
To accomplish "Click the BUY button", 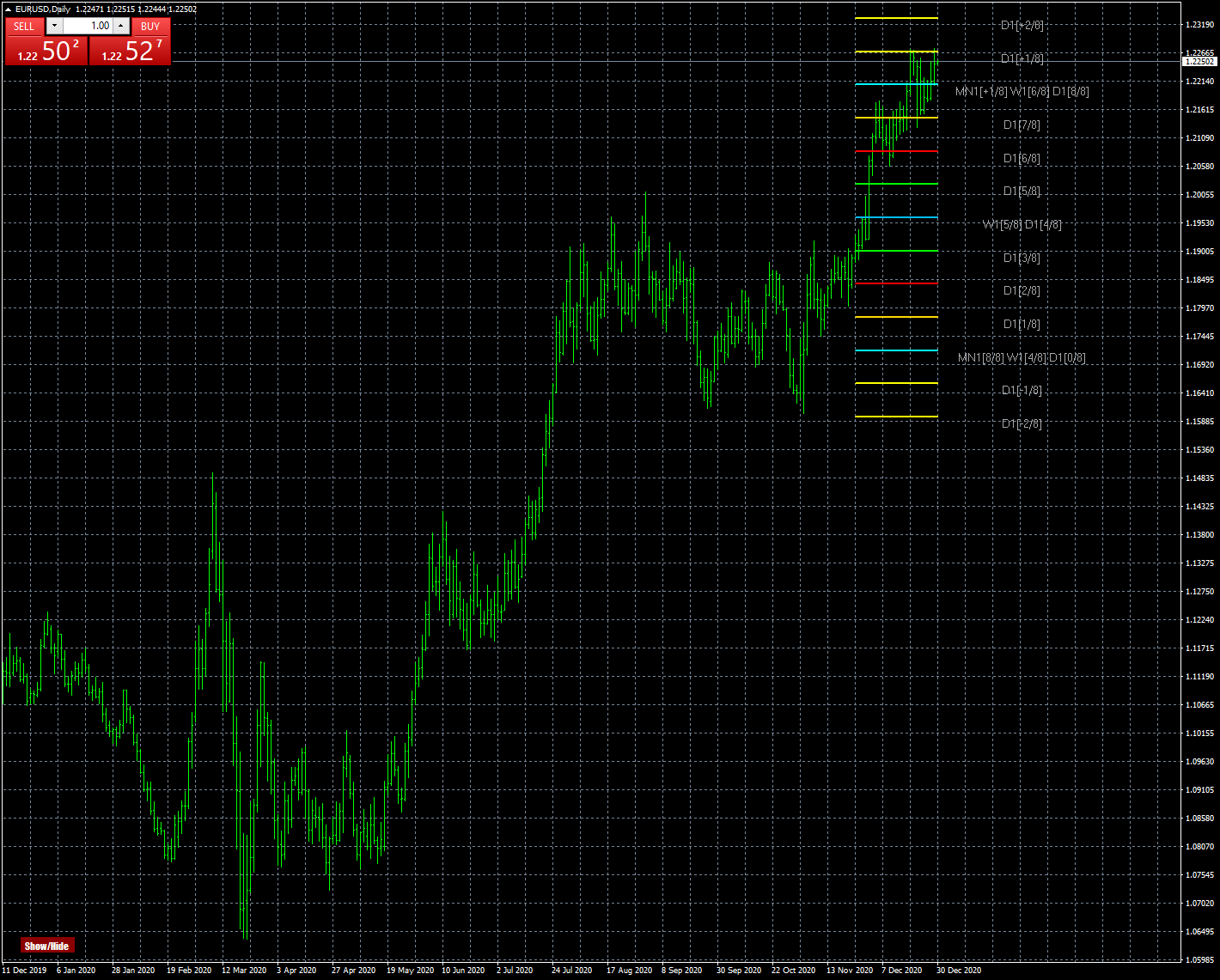I will tap(150, 27).
